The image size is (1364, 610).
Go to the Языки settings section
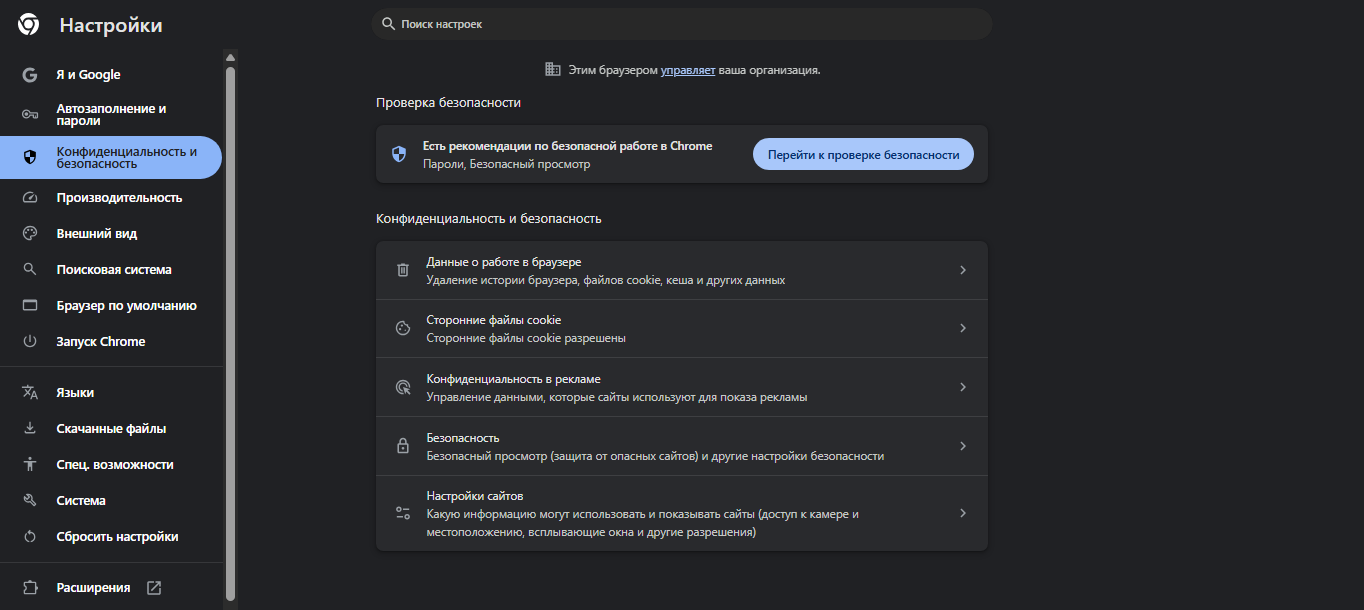[75, 393]
